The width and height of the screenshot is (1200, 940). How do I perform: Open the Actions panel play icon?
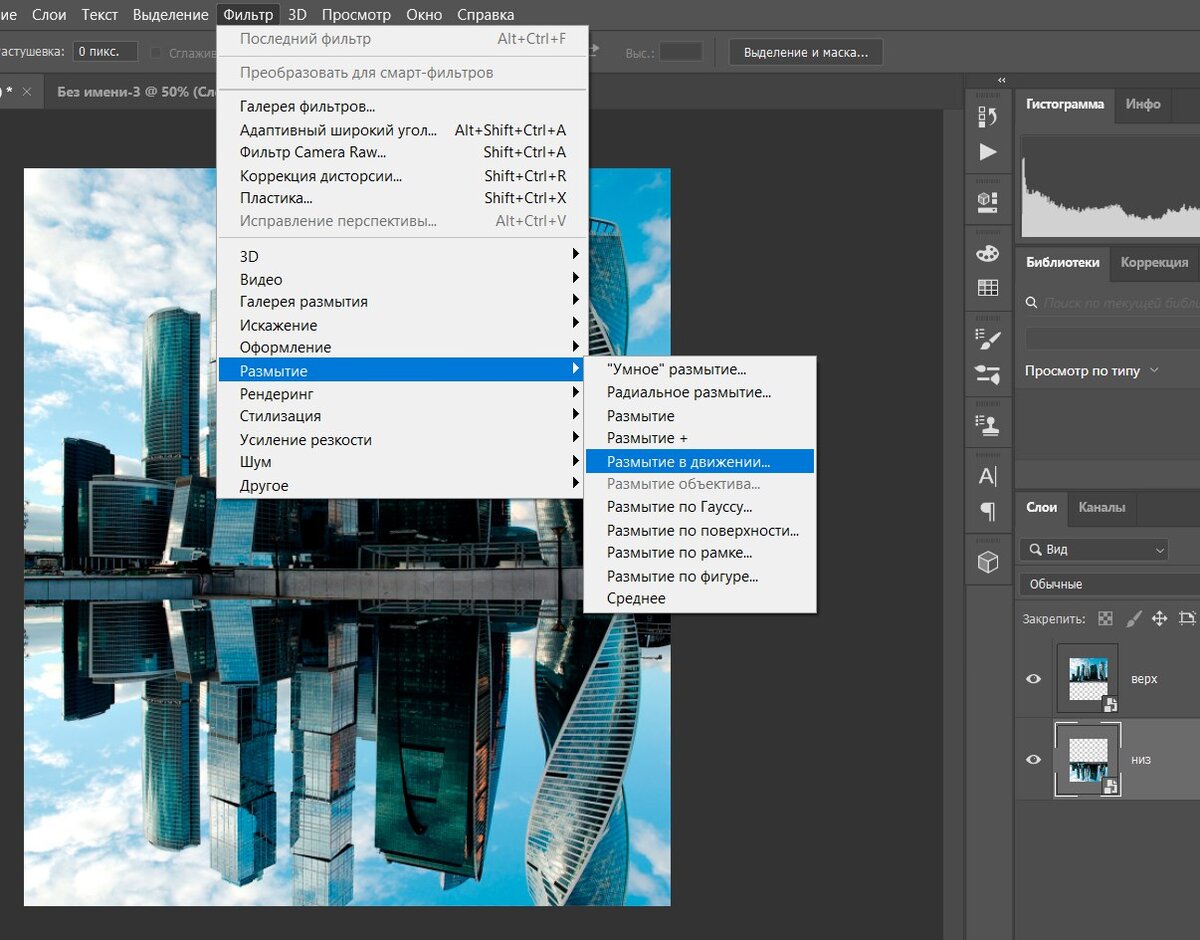point(988,152)
